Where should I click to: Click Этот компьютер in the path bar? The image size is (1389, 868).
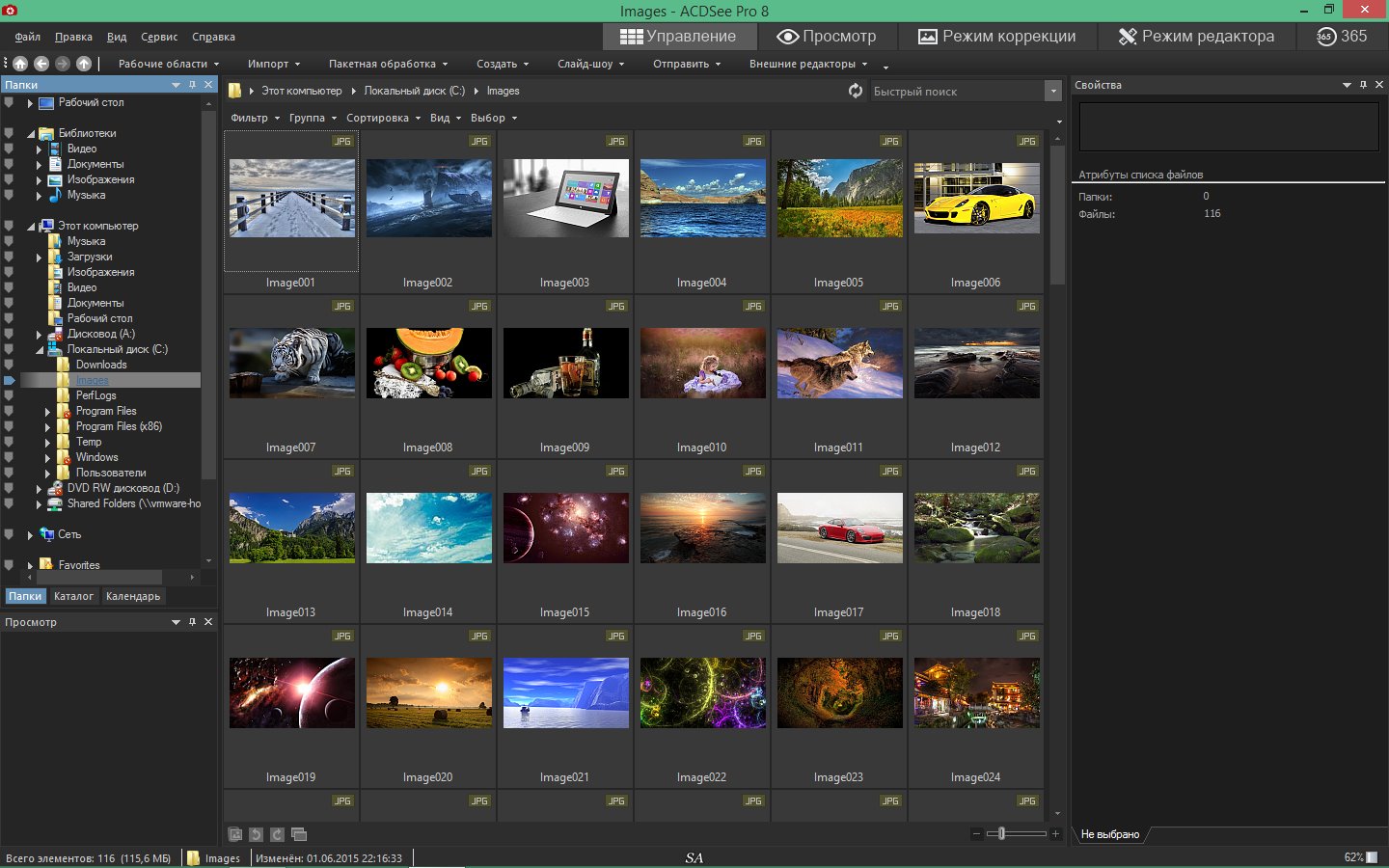click(x=302, y=91)
